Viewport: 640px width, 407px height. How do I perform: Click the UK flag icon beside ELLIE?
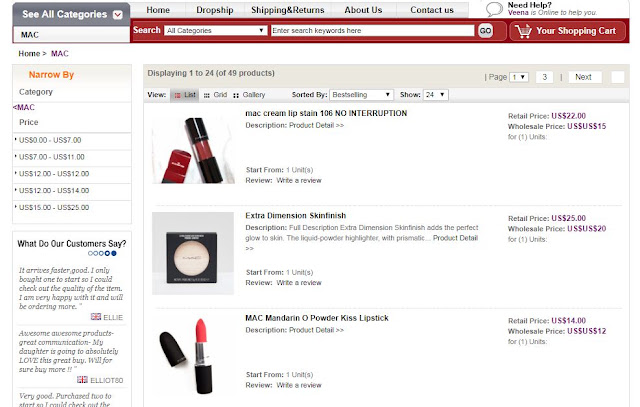point(96,317)
